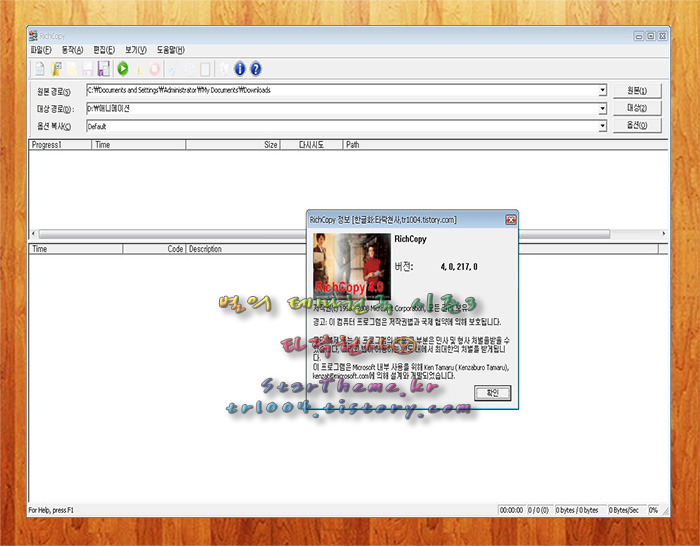Screen dimensions: 700x546
Task: Open the 파일(F) menu
Action: pyautogui.click(x=41, y=50)
